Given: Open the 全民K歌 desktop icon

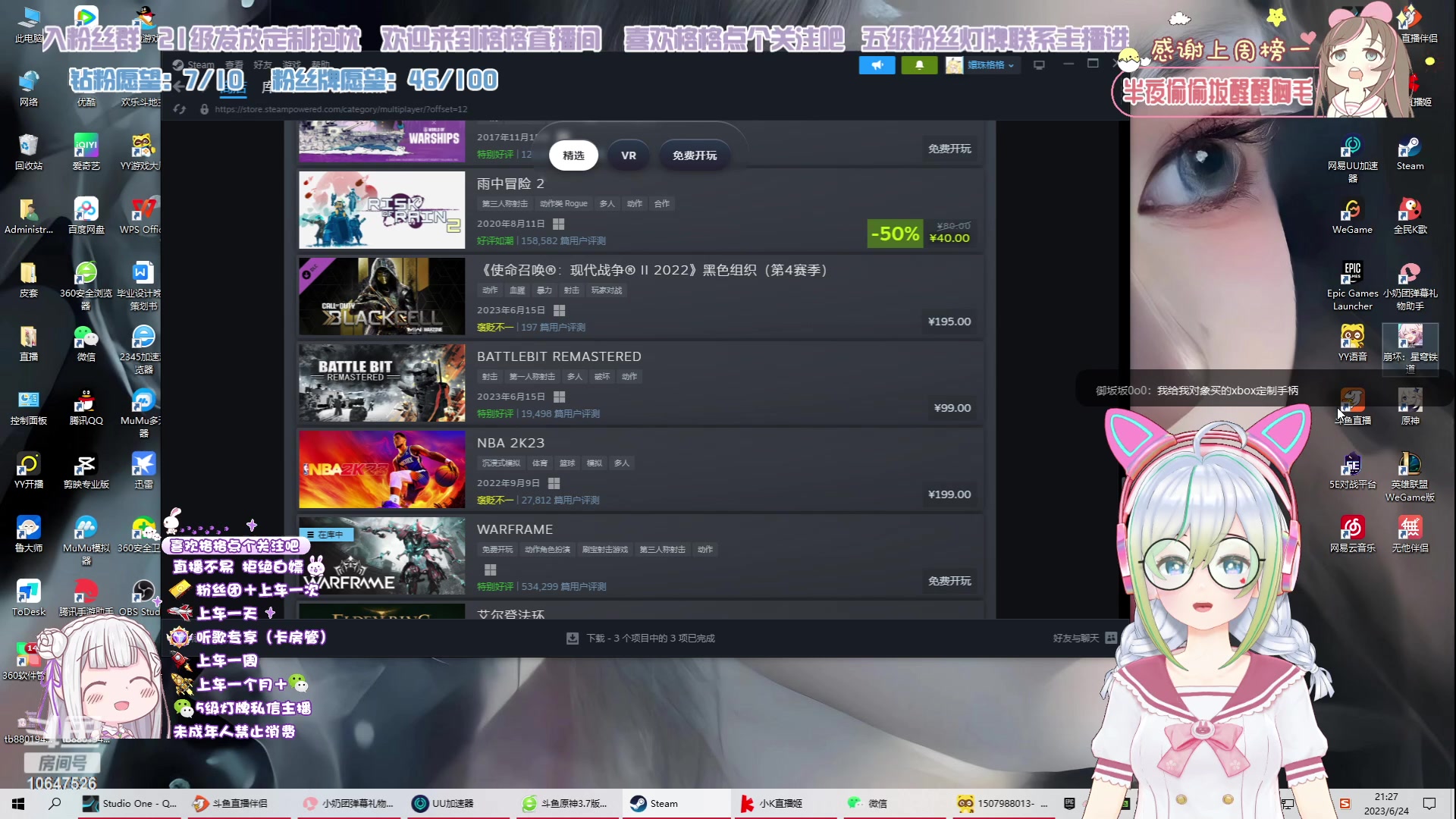Looking at the screenshot, I should point(1410,216).
